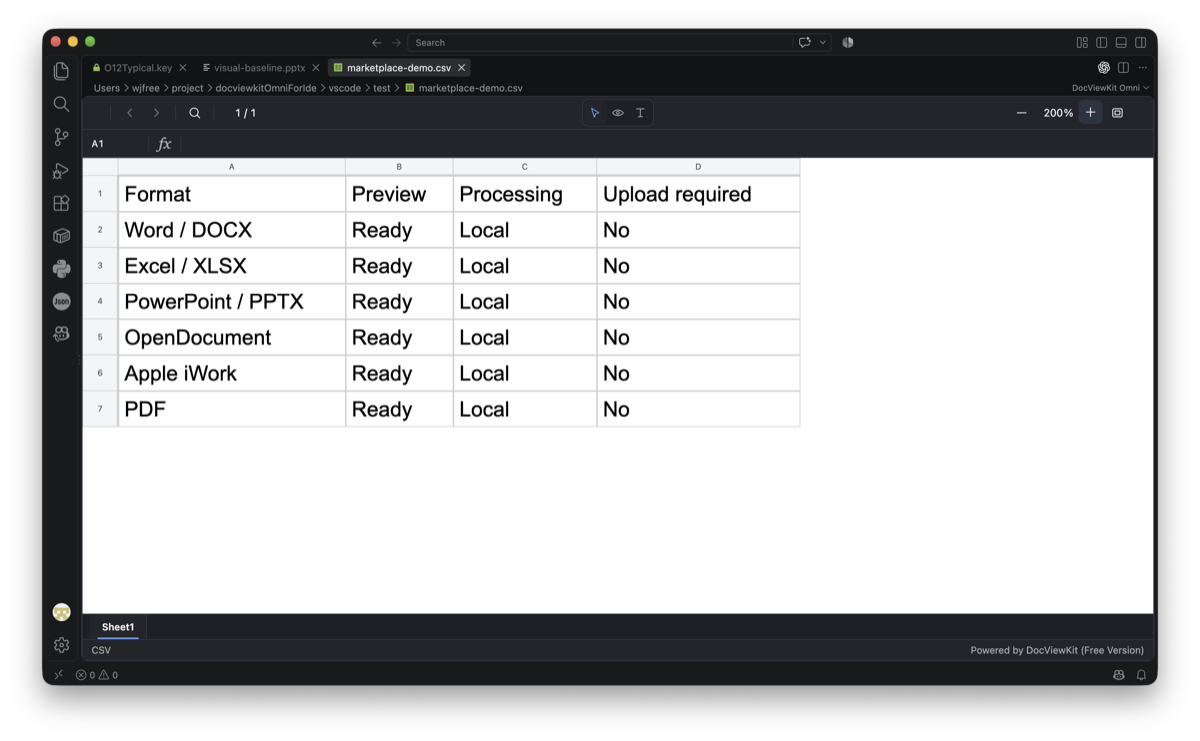
Task: Open the editor More Actions ellipsis
Action: pyautogui.click(x=1142, y=68)
